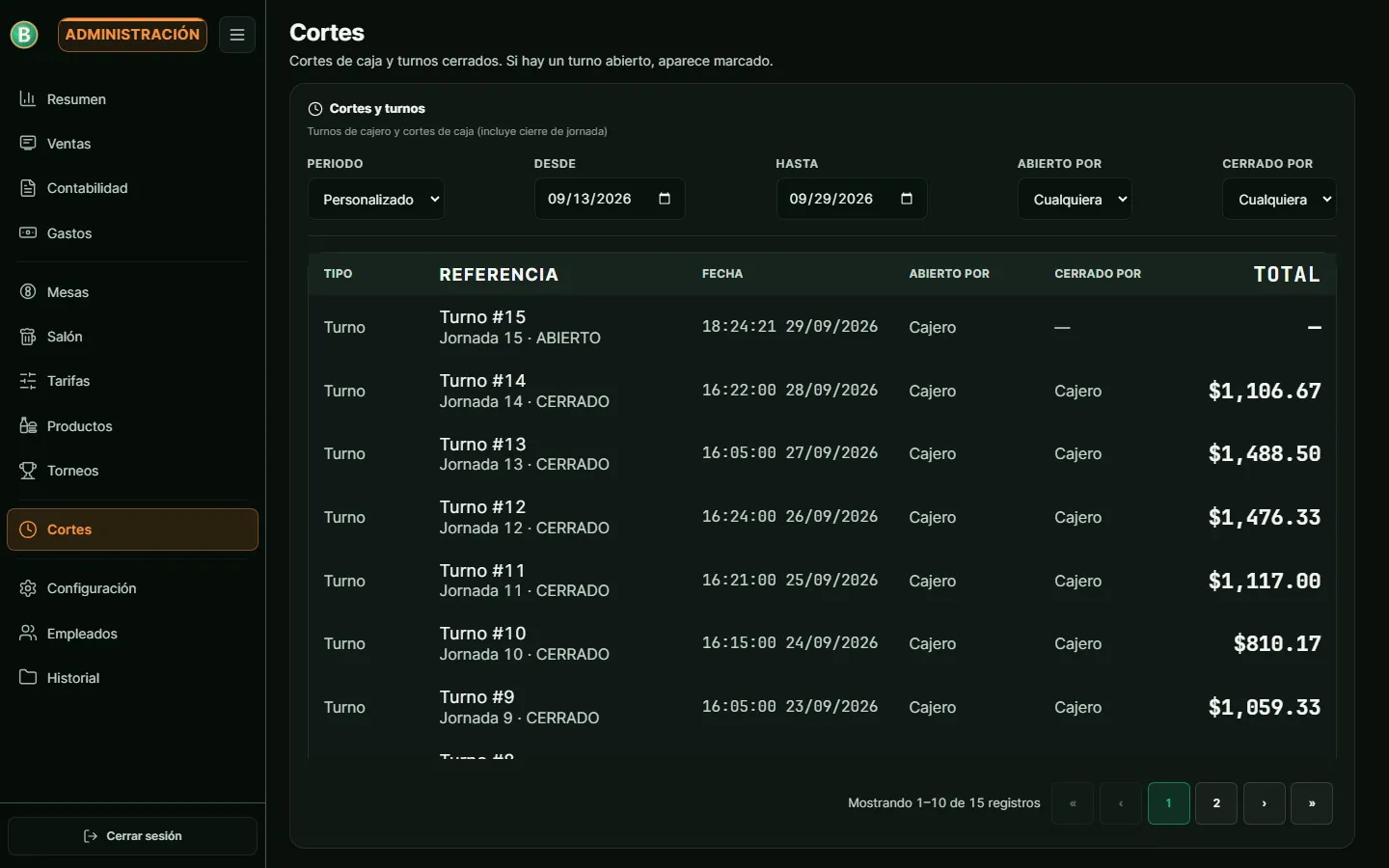Image resolution: width=1389 pixels, height=868 pixels.
Task: Go to the Productos page
Action: click(132, 426)
